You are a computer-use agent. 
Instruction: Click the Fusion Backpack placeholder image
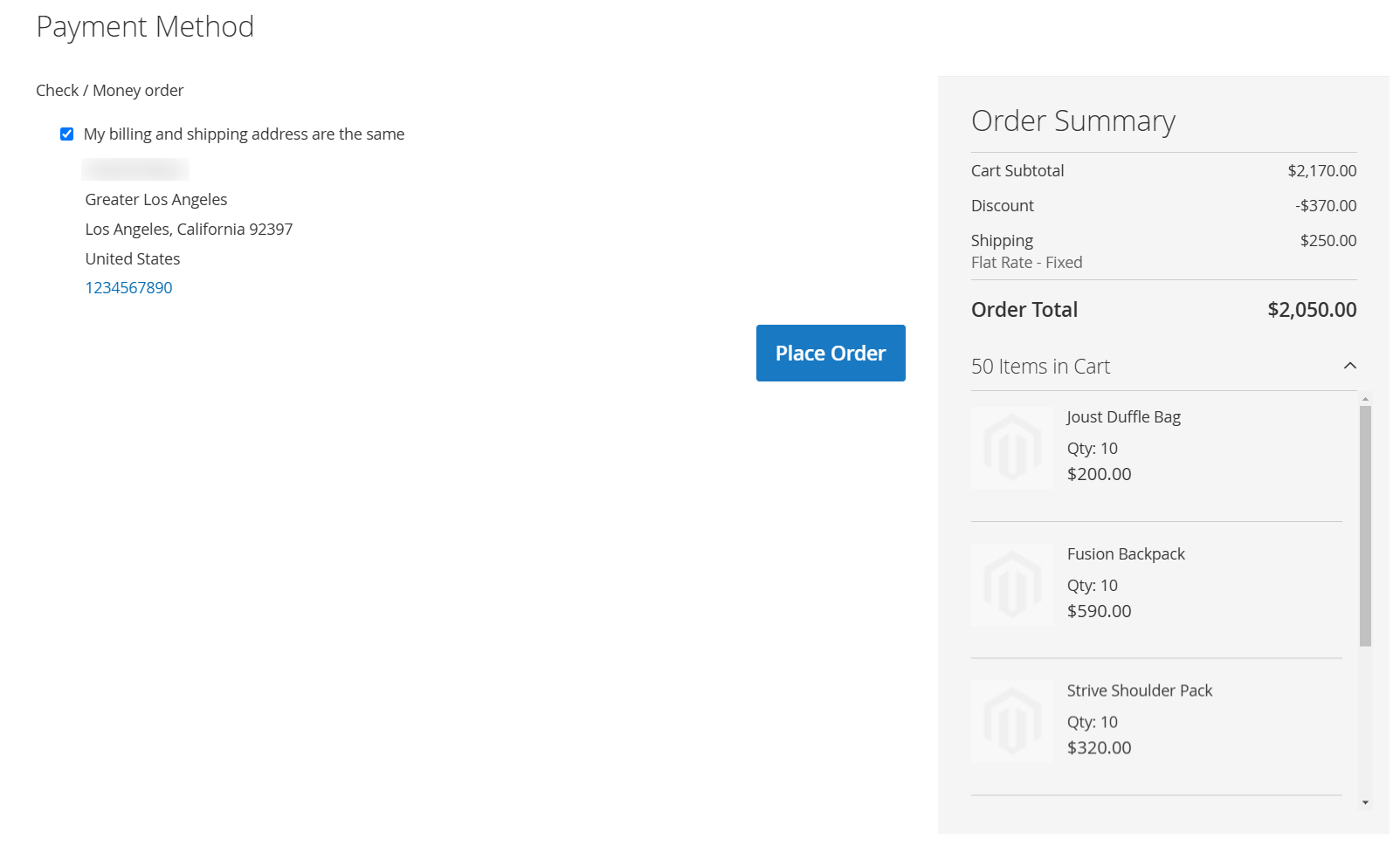click(1012, 585)
